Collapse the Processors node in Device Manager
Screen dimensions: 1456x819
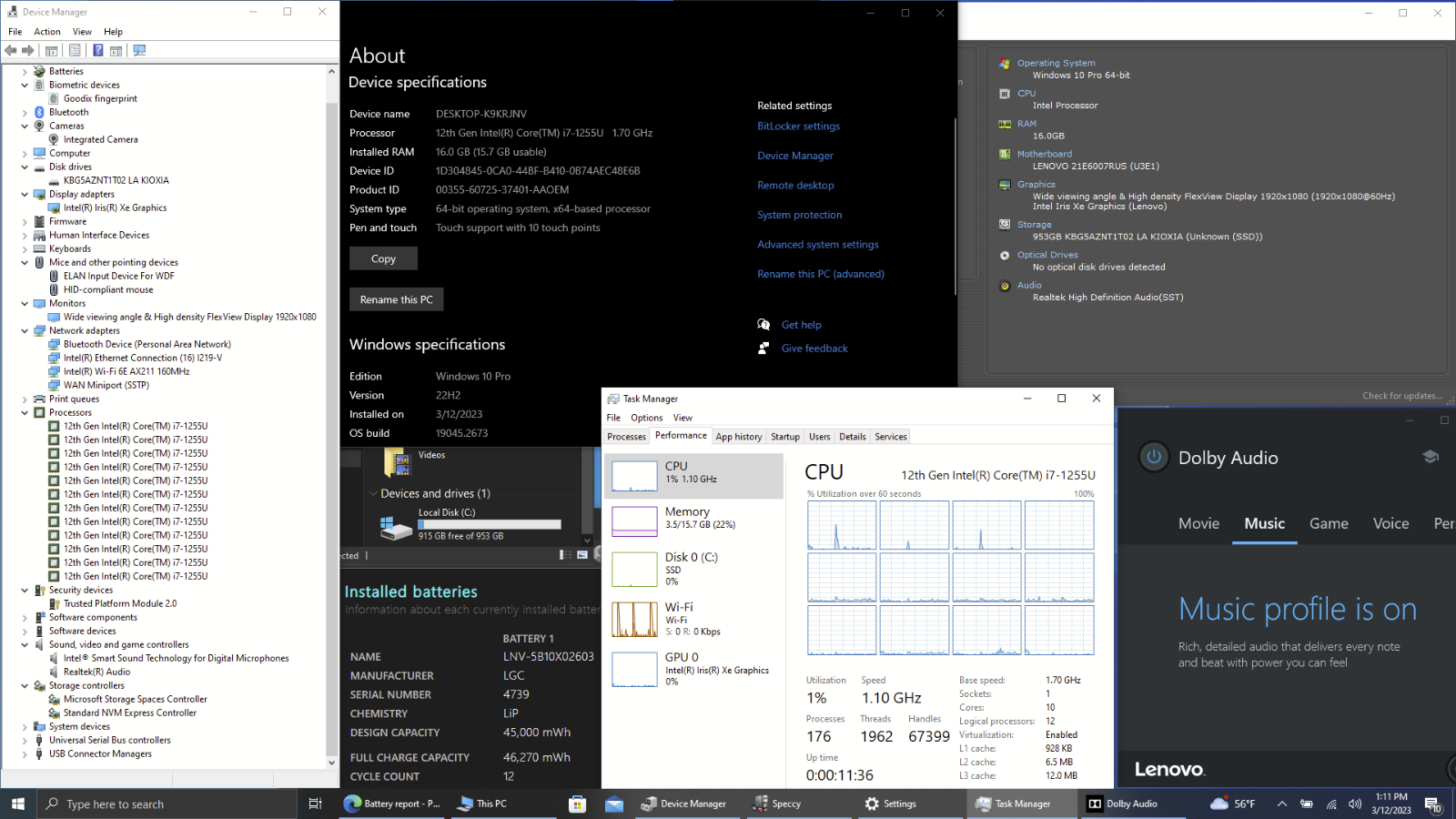pos(25,412)
